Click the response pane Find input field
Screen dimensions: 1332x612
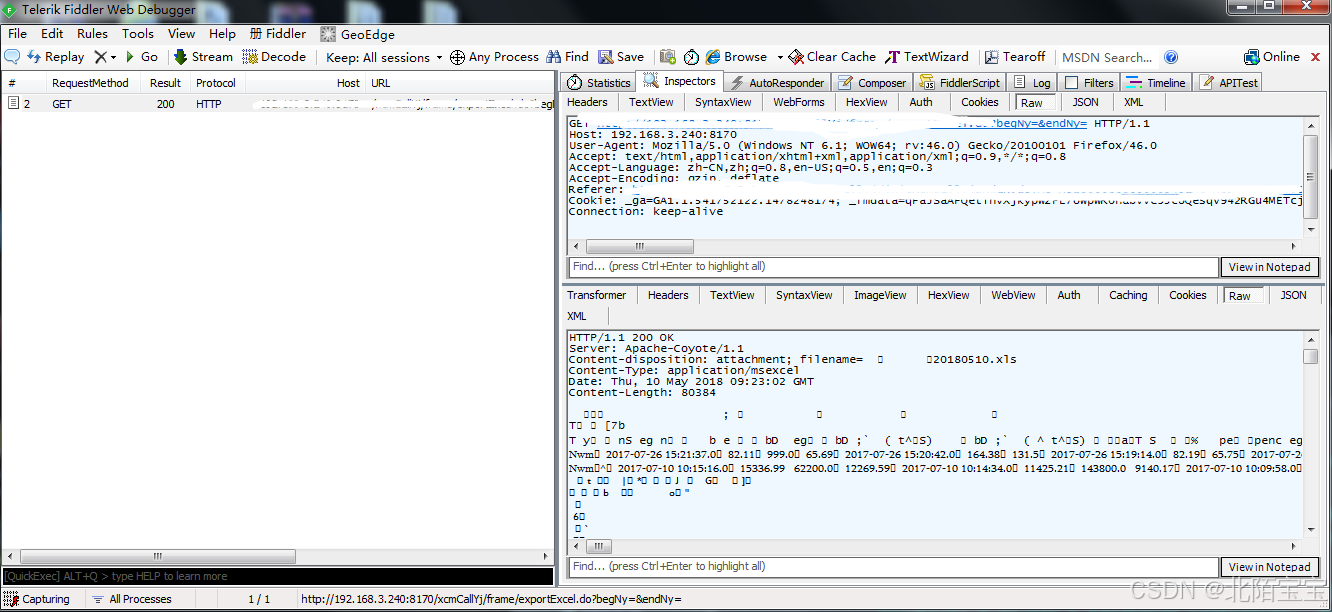tap(893, 567)
